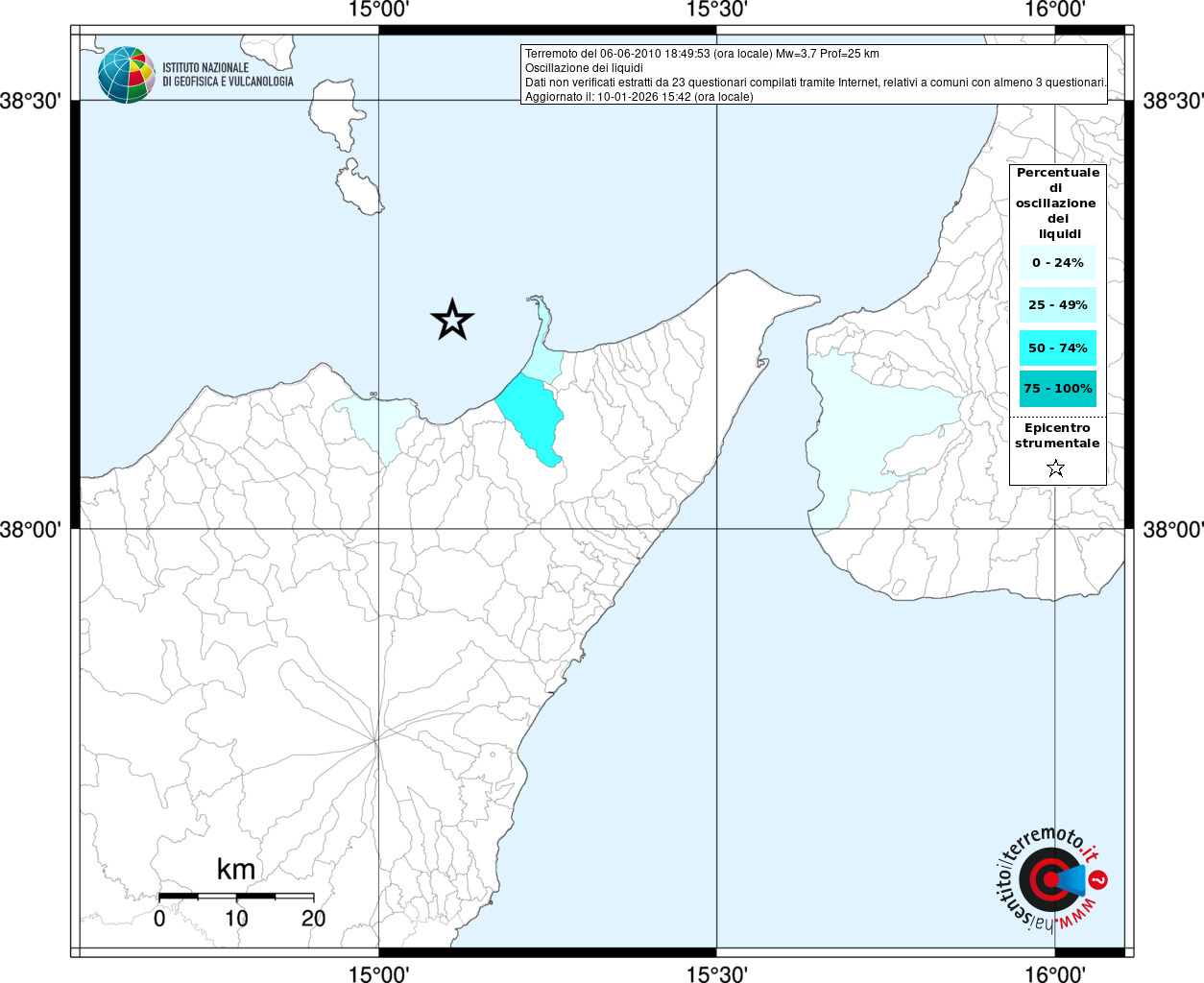Viewport: 1204px width, 983px height.
Task: Click the right 38°30' latitude label
Action: pos(1172,101)
